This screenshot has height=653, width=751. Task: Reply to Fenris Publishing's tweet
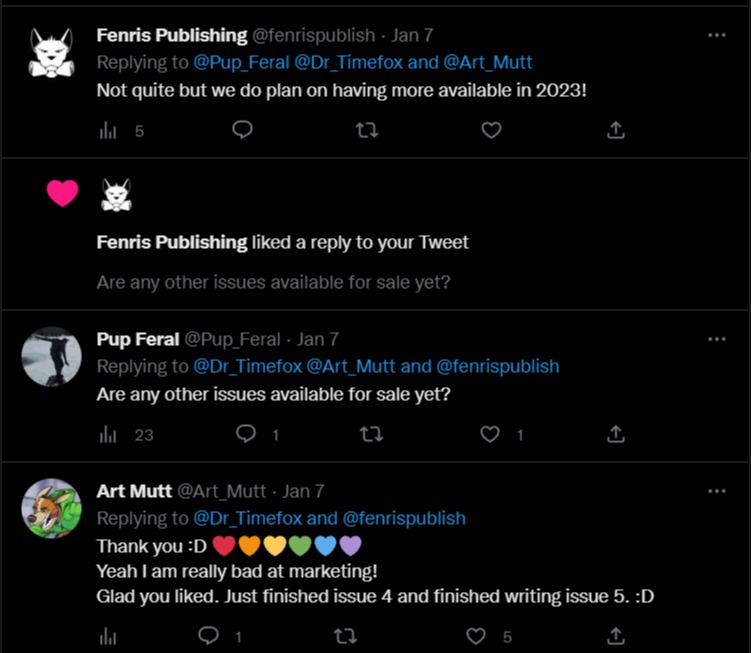click(x=241, y=130)
